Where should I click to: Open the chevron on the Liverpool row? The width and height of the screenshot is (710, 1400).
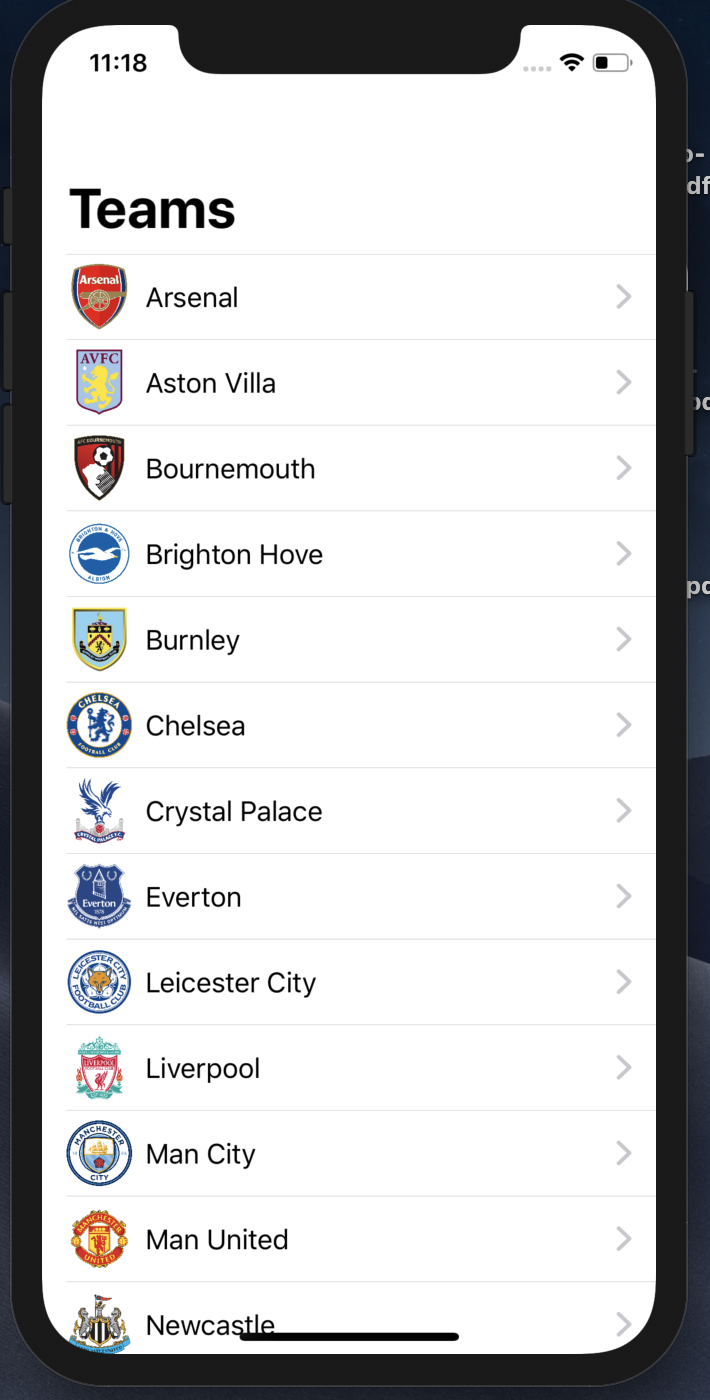coord(624,1068)
